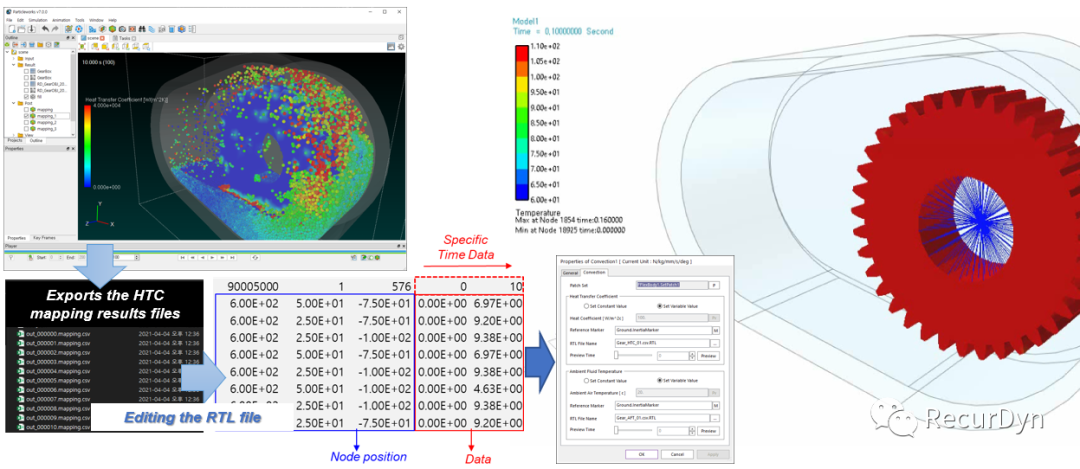Collapse the Post folder in Outline tree
1080x469 pixels.
click(14, 103)
